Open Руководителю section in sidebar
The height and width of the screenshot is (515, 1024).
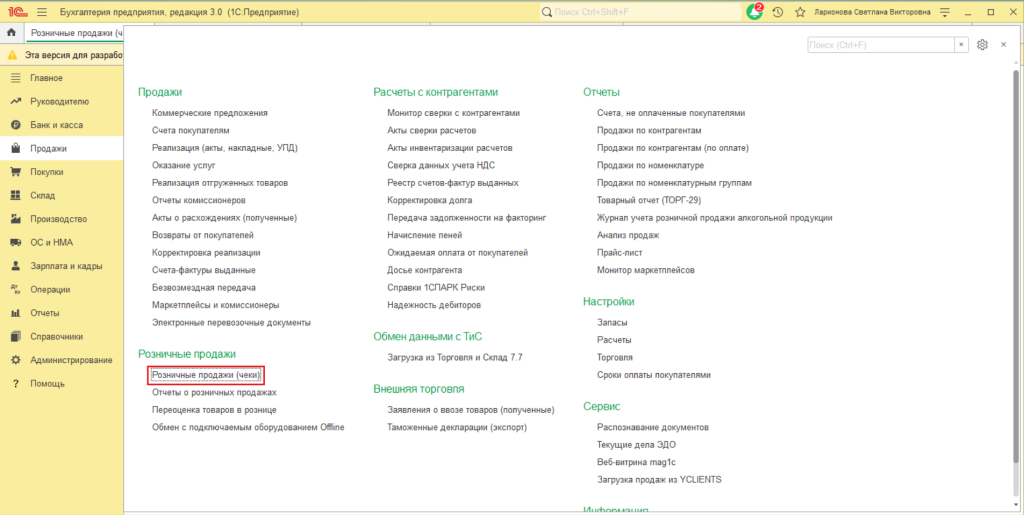tap(59, 101)
